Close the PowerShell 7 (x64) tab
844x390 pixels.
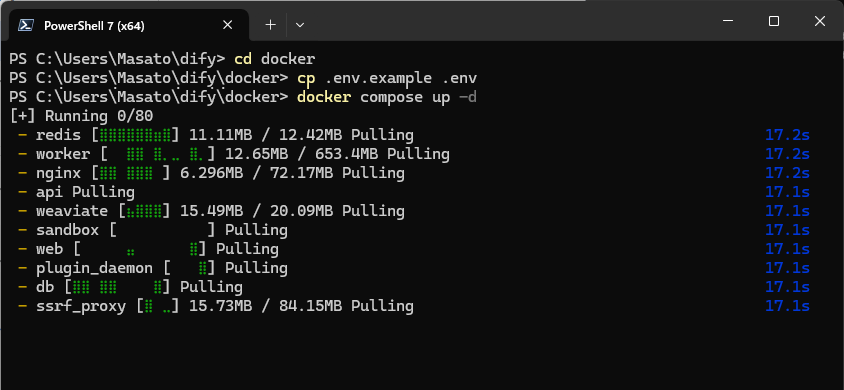click(228, 25)
